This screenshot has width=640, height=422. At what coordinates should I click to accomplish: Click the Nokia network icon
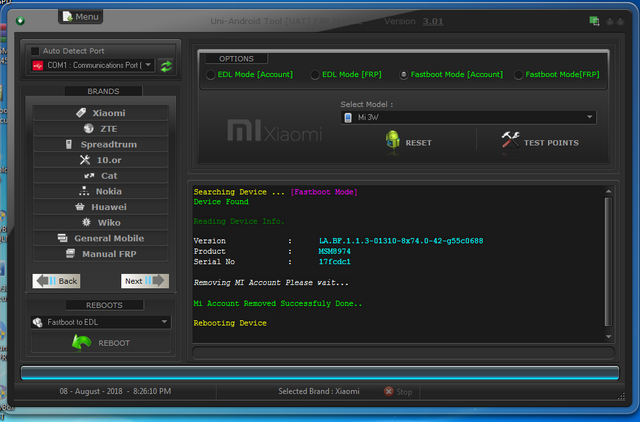[x=84, y=191]
